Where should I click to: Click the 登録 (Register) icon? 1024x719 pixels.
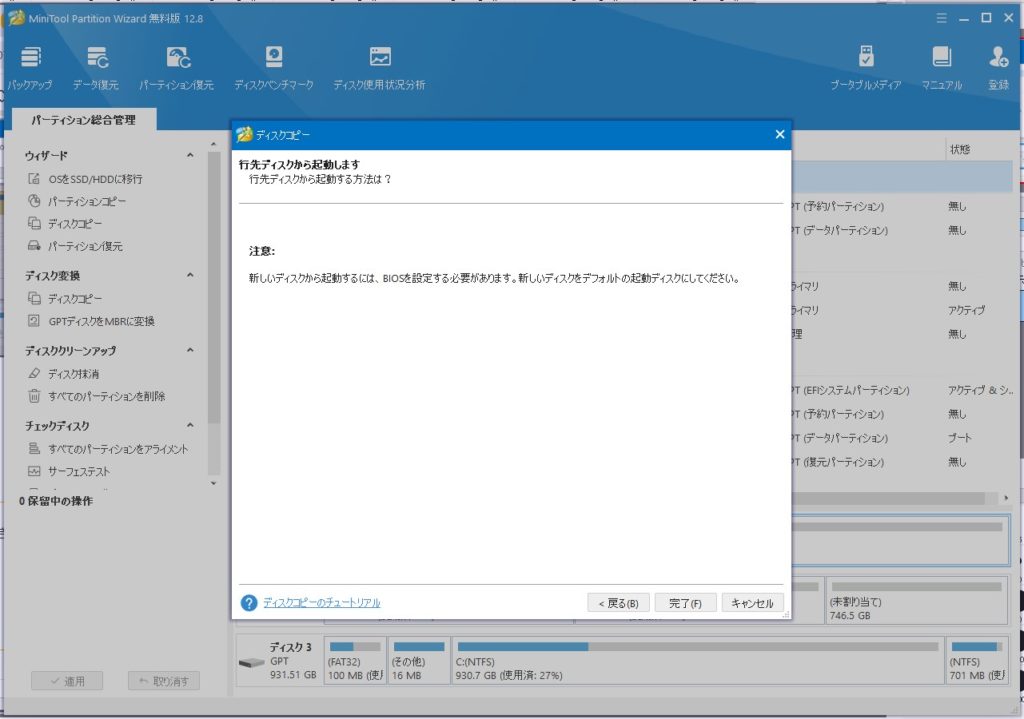[998, 58]
